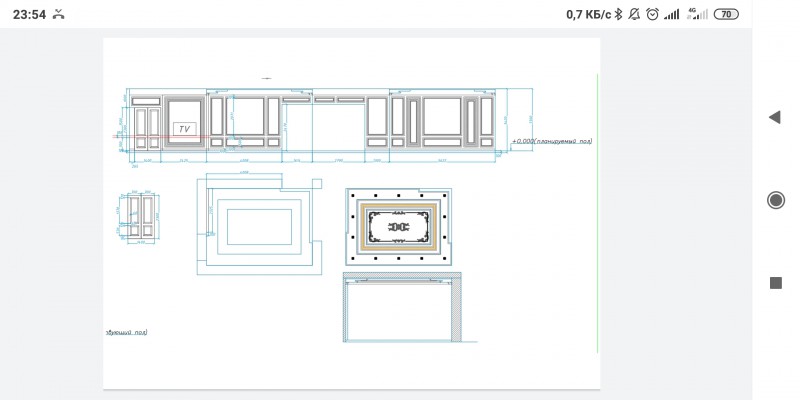
Task: Tap the Android home circle button
Action: tap(776, 200)
